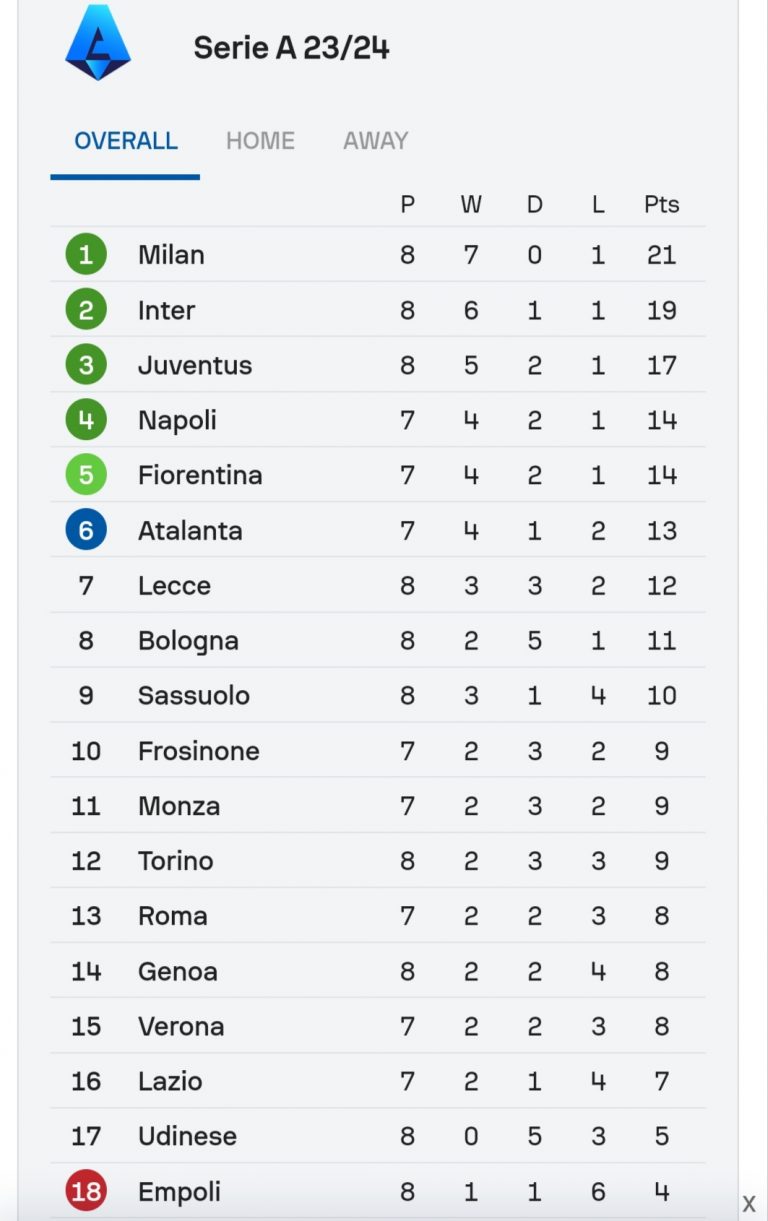This screenshot has width=768, height=1221.
Task: Close the widget with the x button
Action: (748, 1205)
